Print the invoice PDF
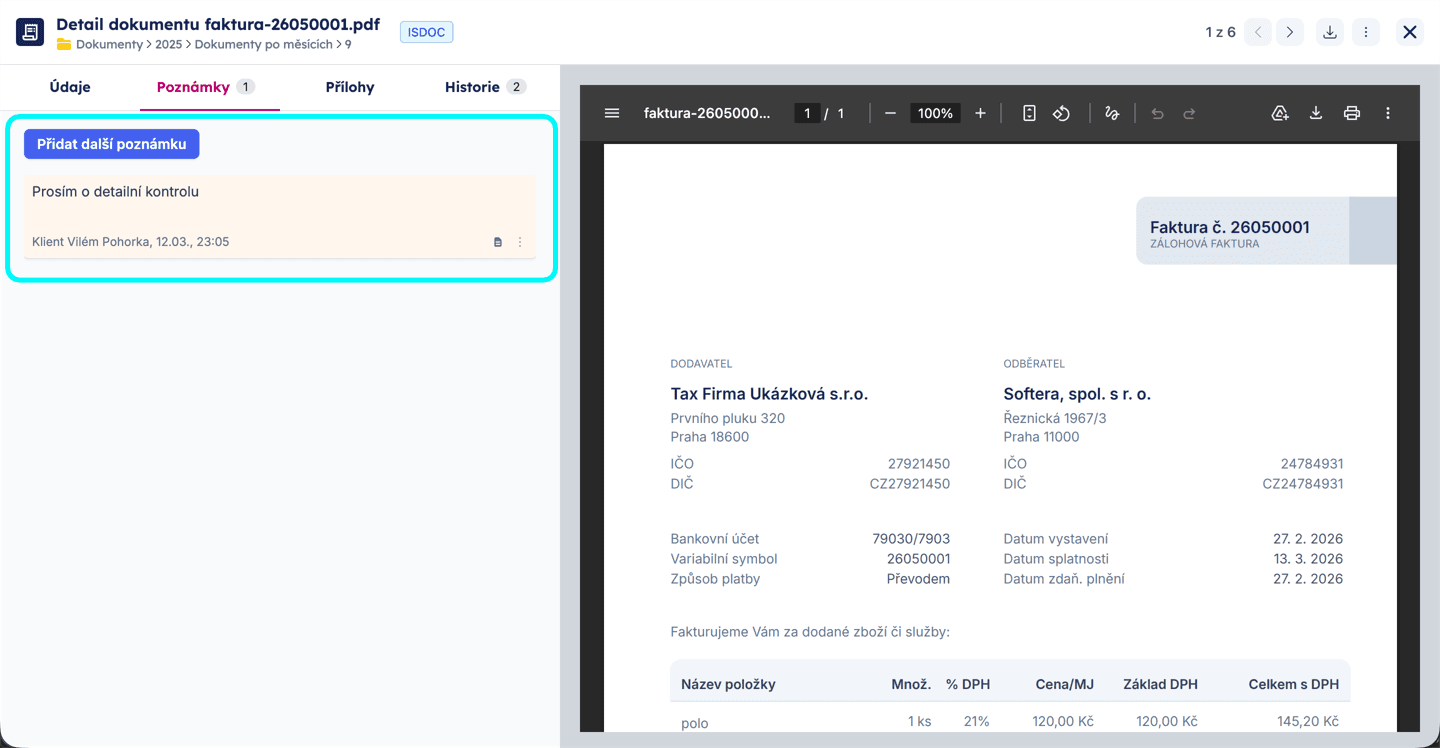Image resolution: width=1440 pixels, height=748 pixels. (1352, 113)
